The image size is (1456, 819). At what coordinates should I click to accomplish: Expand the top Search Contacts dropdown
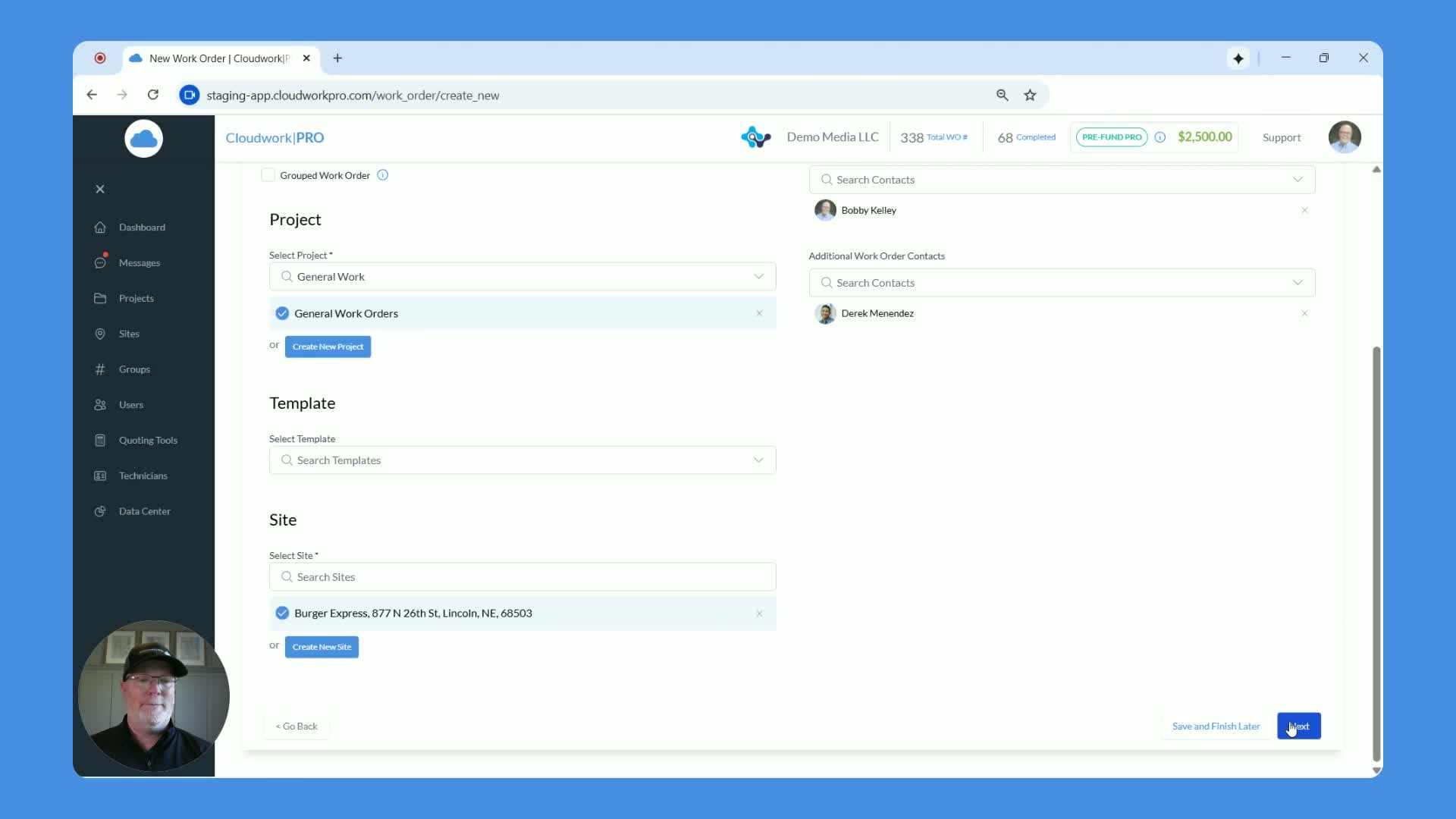pos(1298,180)
